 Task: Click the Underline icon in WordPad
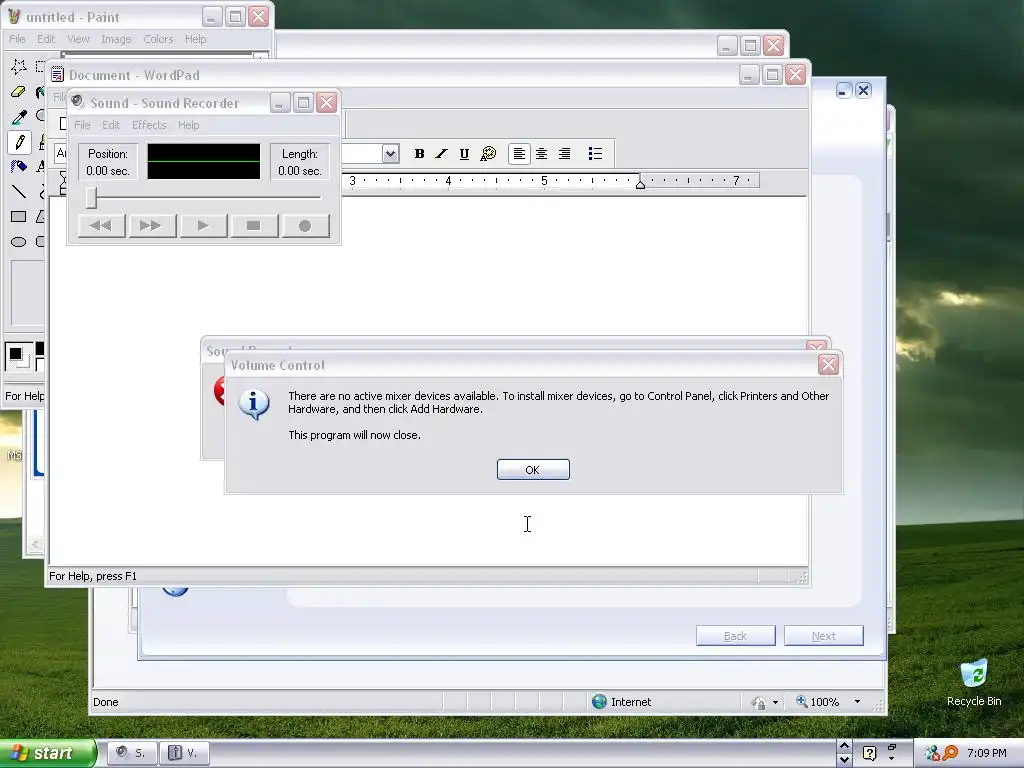464,153
